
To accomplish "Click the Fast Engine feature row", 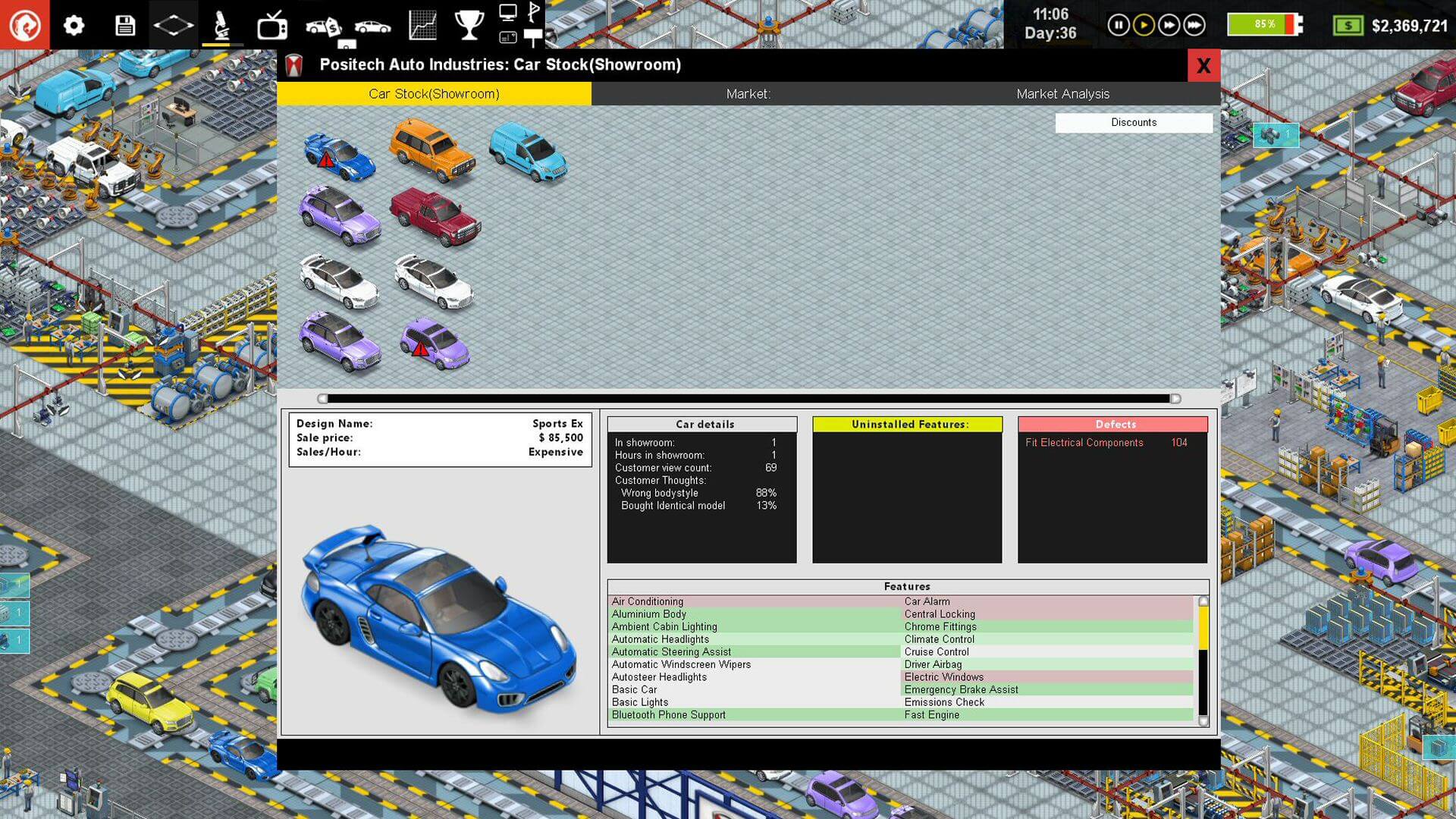I will click(1047, 715).
